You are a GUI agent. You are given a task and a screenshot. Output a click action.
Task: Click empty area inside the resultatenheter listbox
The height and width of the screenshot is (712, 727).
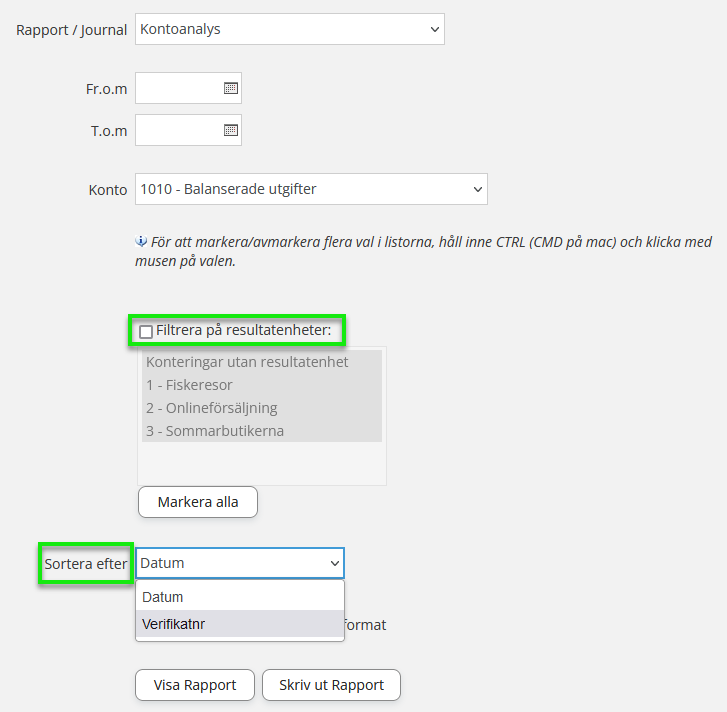tap(261, 464)
